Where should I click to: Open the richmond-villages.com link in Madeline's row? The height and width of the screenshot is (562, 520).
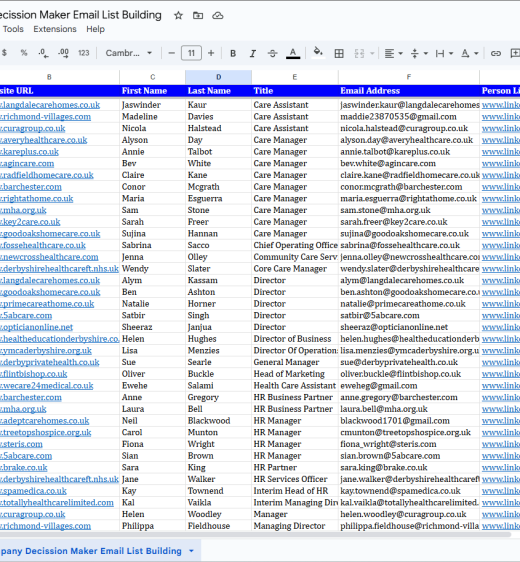(x=45, y=117)
